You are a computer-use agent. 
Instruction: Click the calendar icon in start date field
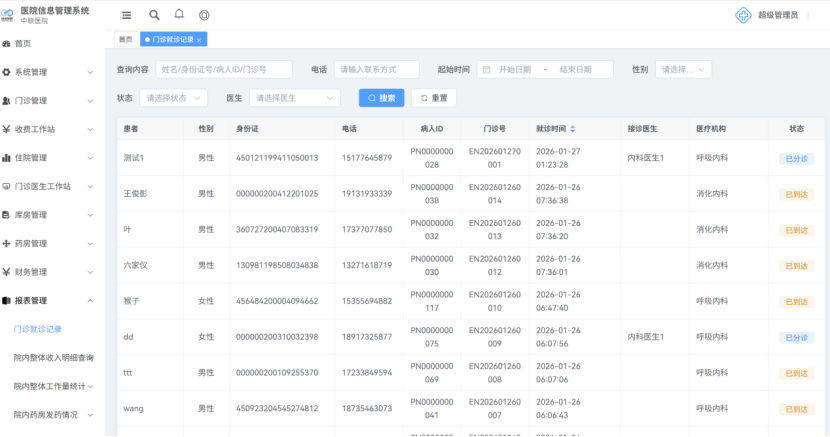click(x=485, y=70)
